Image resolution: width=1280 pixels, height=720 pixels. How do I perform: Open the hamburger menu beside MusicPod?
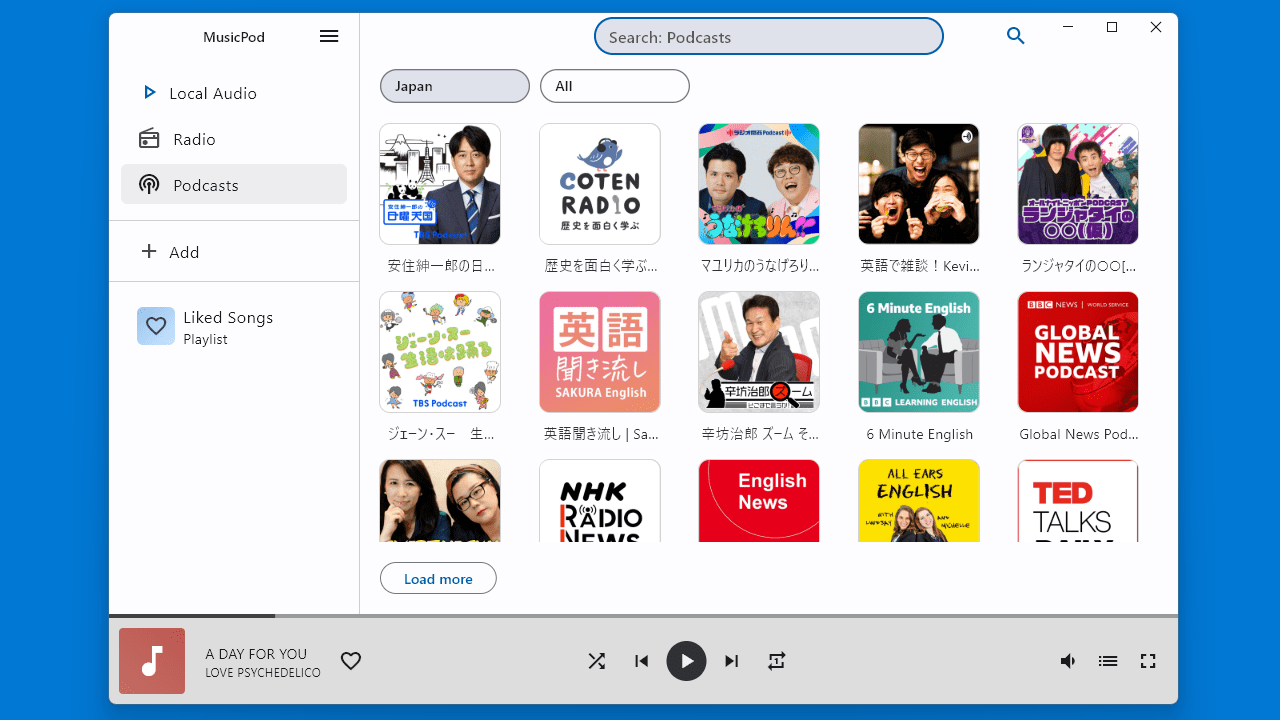pyautogui.click(x=329, y=37)
